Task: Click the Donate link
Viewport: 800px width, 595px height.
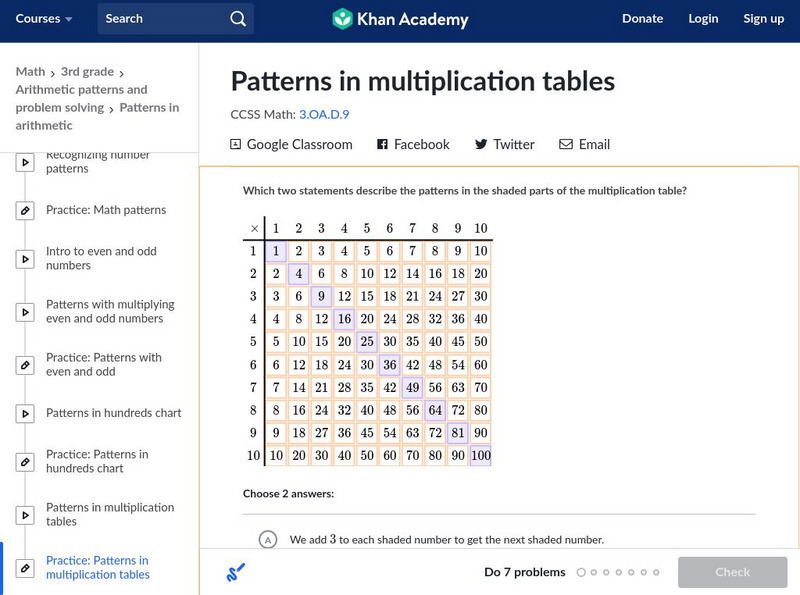Action: coord(642,19)
